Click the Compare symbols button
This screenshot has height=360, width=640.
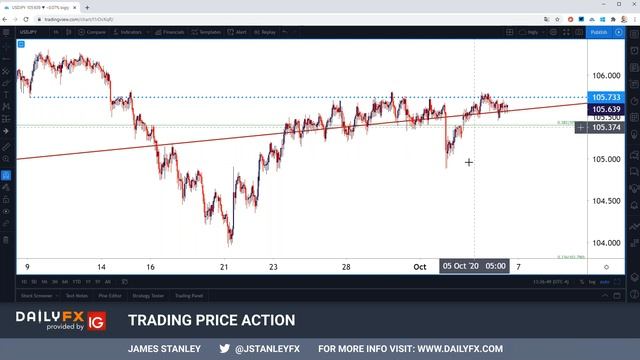click(92, 32)
